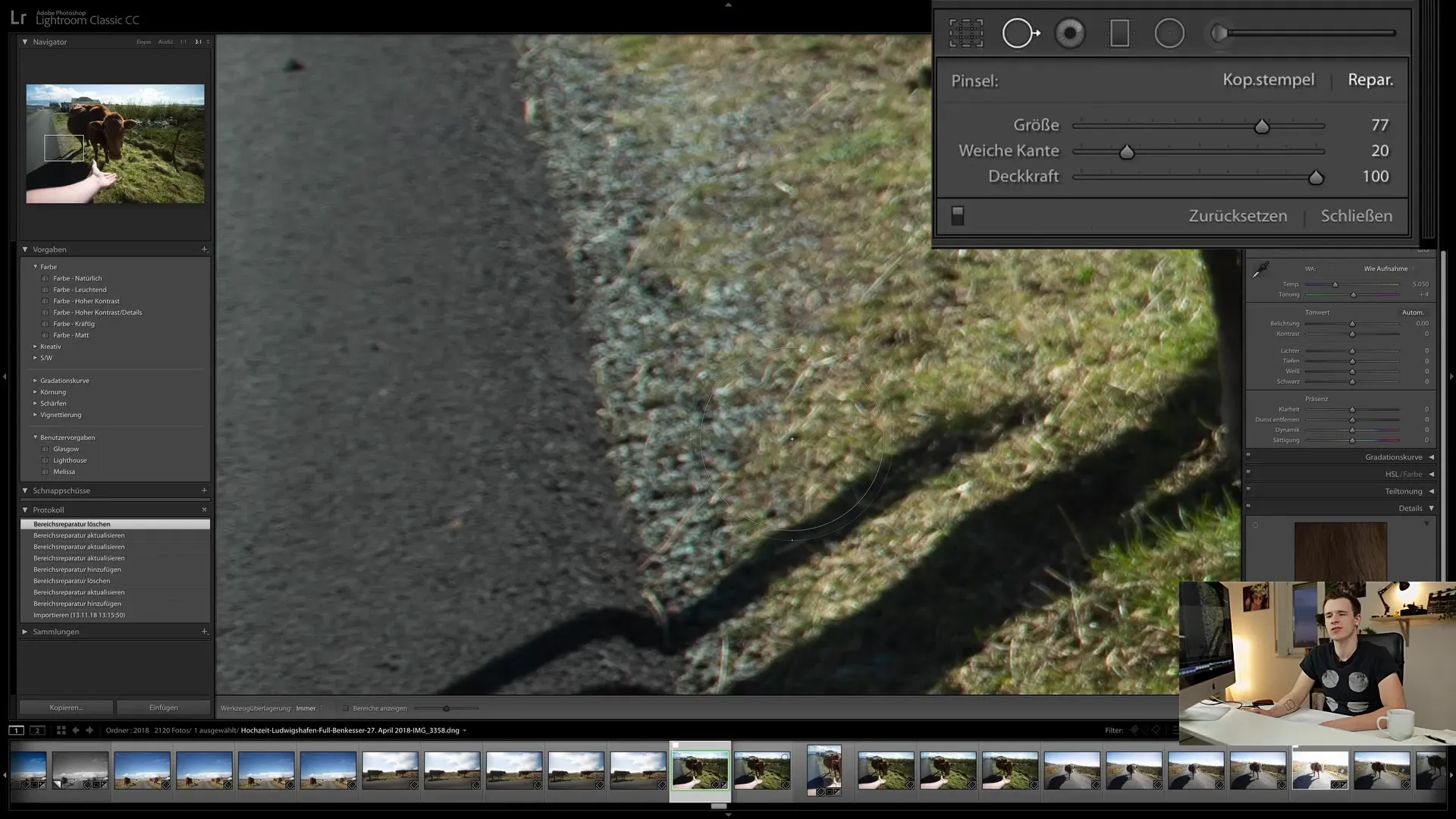Toggle the HSL/Farbe panel switch

coord(1248,472)
